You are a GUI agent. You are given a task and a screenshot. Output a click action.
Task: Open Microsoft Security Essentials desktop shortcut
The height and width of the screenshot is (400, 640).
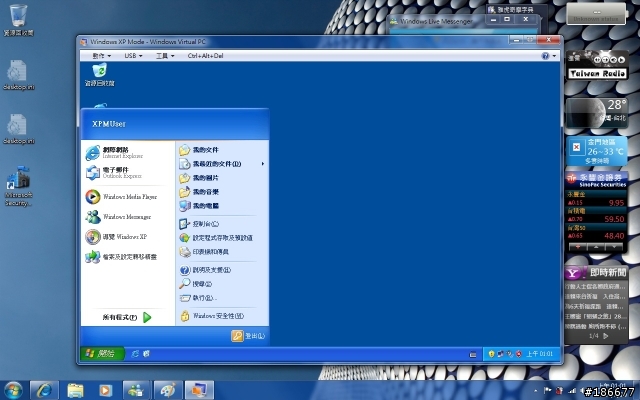(x=18, y=186)
